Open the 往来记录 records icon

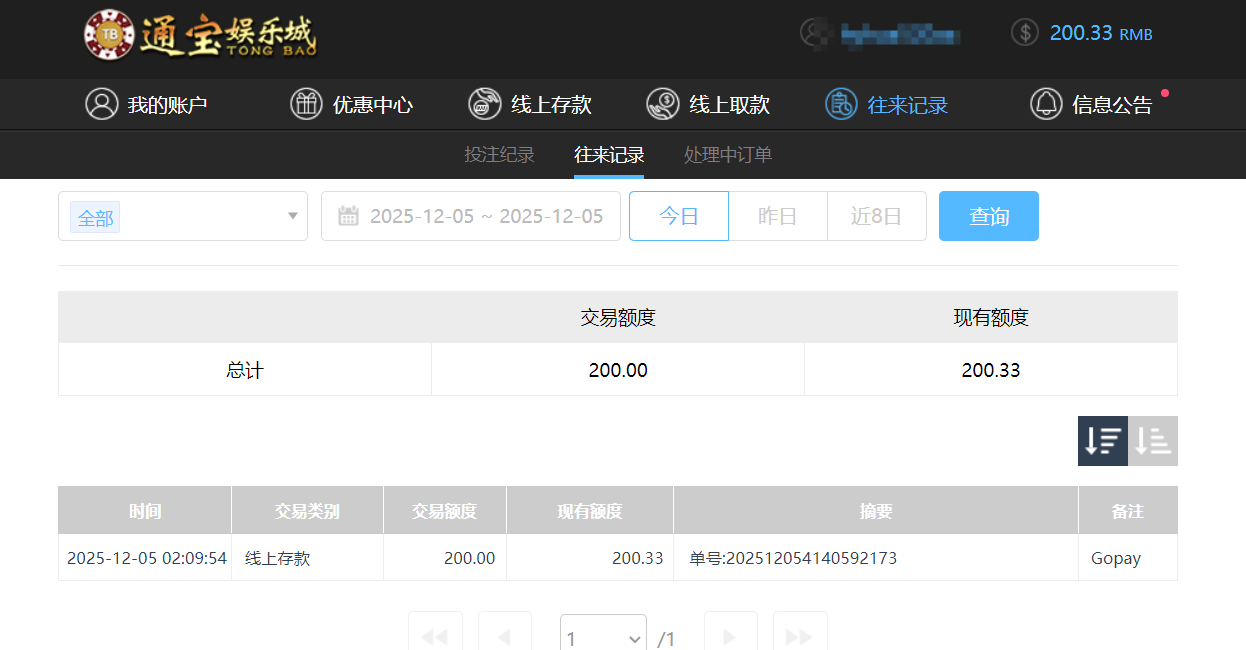(840, 104)
